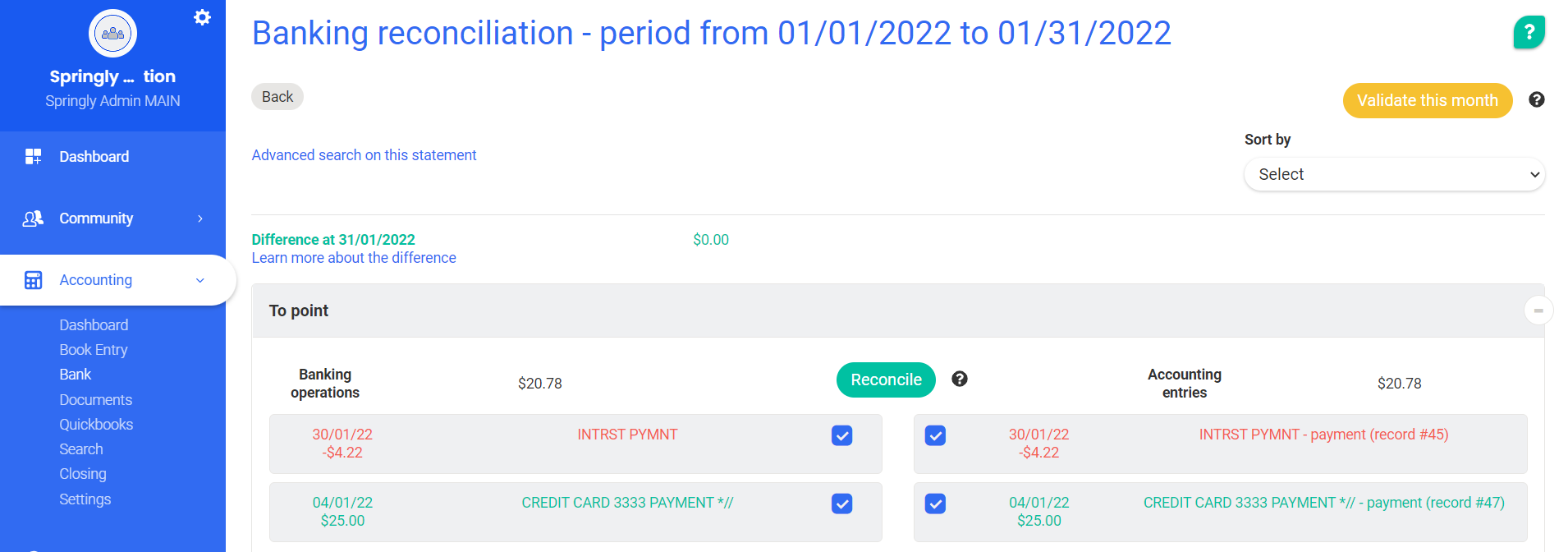Click help icon beside Validate this month
Viewport: 1568px width, 552px height.
(1537, 99)
